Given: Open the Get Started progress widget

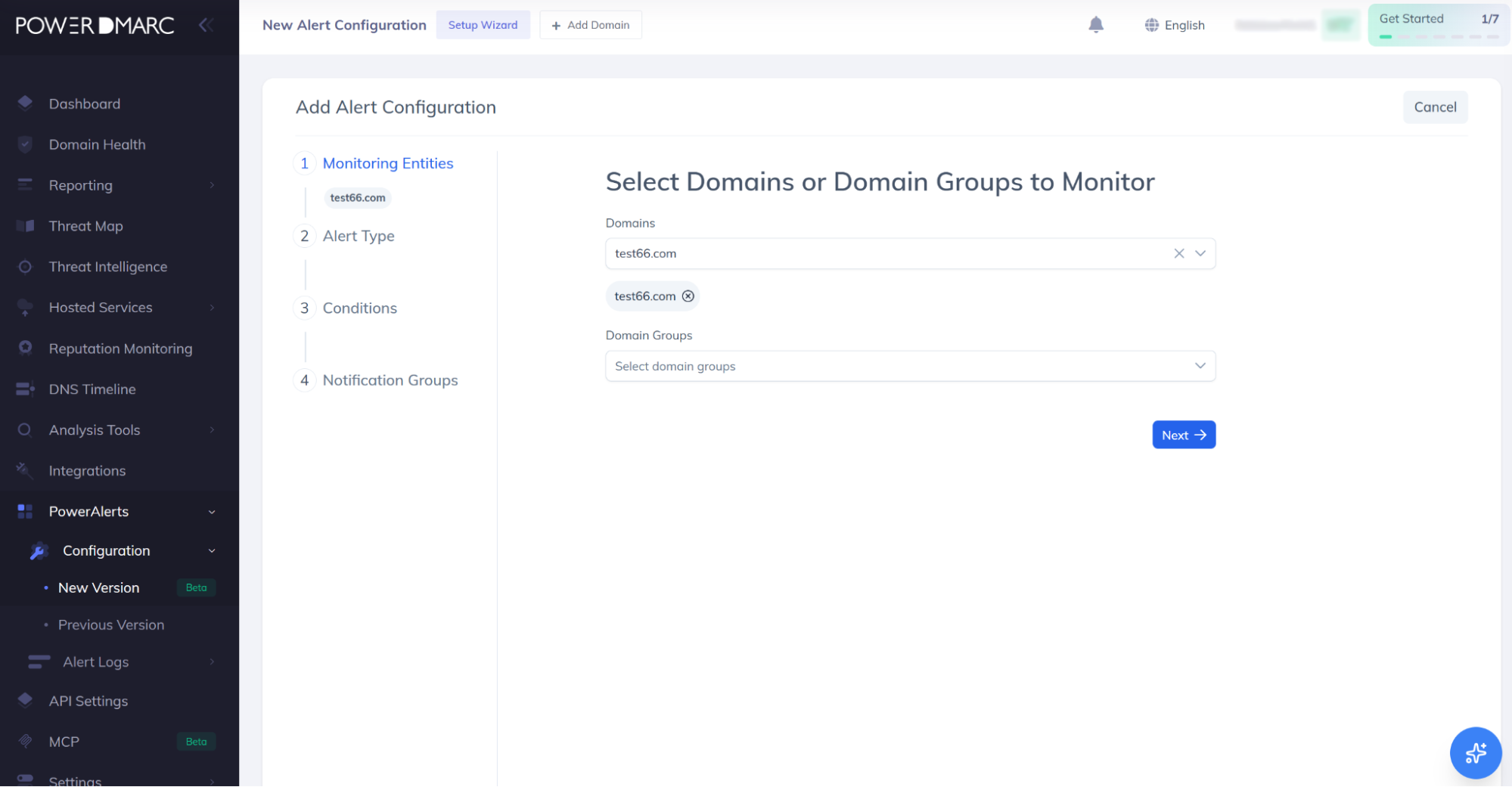Looking at the screenshot, I should [x=1438, y=25].
